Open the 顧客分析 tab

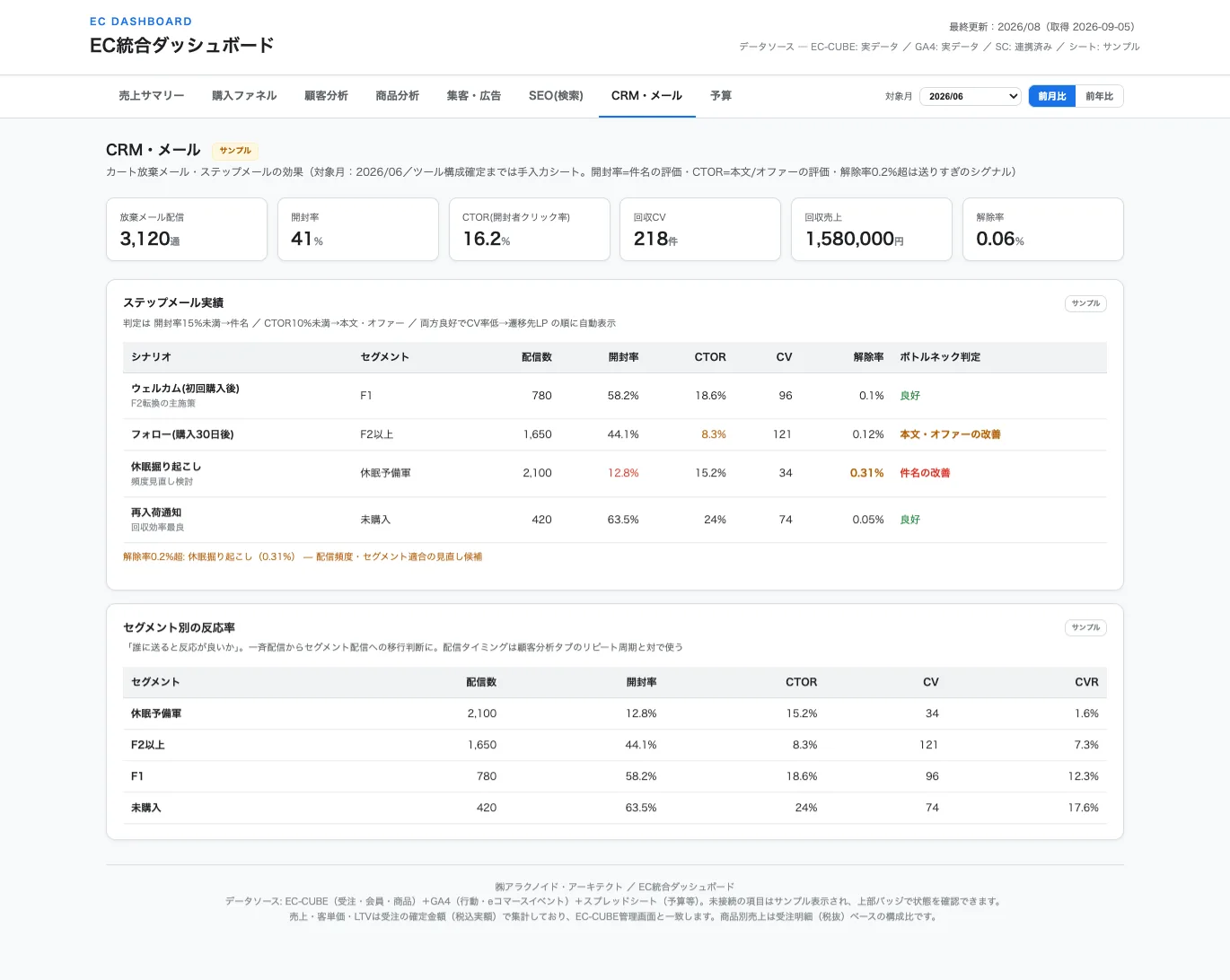326,96
